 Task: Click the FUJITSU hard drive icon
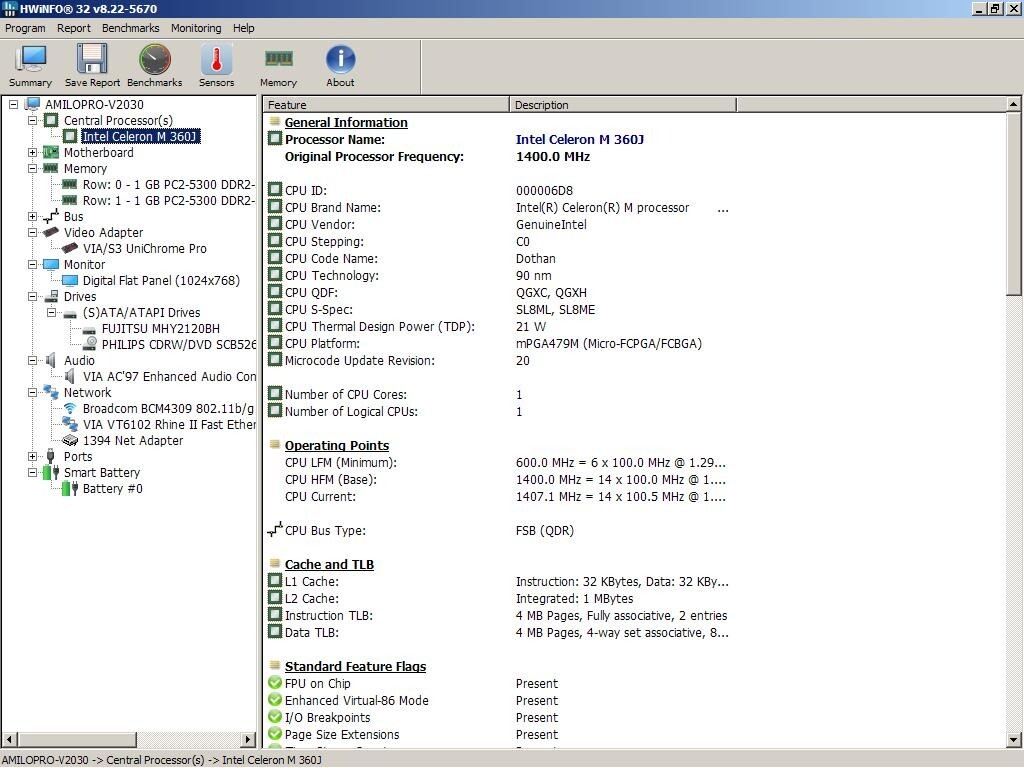pyautogui.click(x=89, y=329)
